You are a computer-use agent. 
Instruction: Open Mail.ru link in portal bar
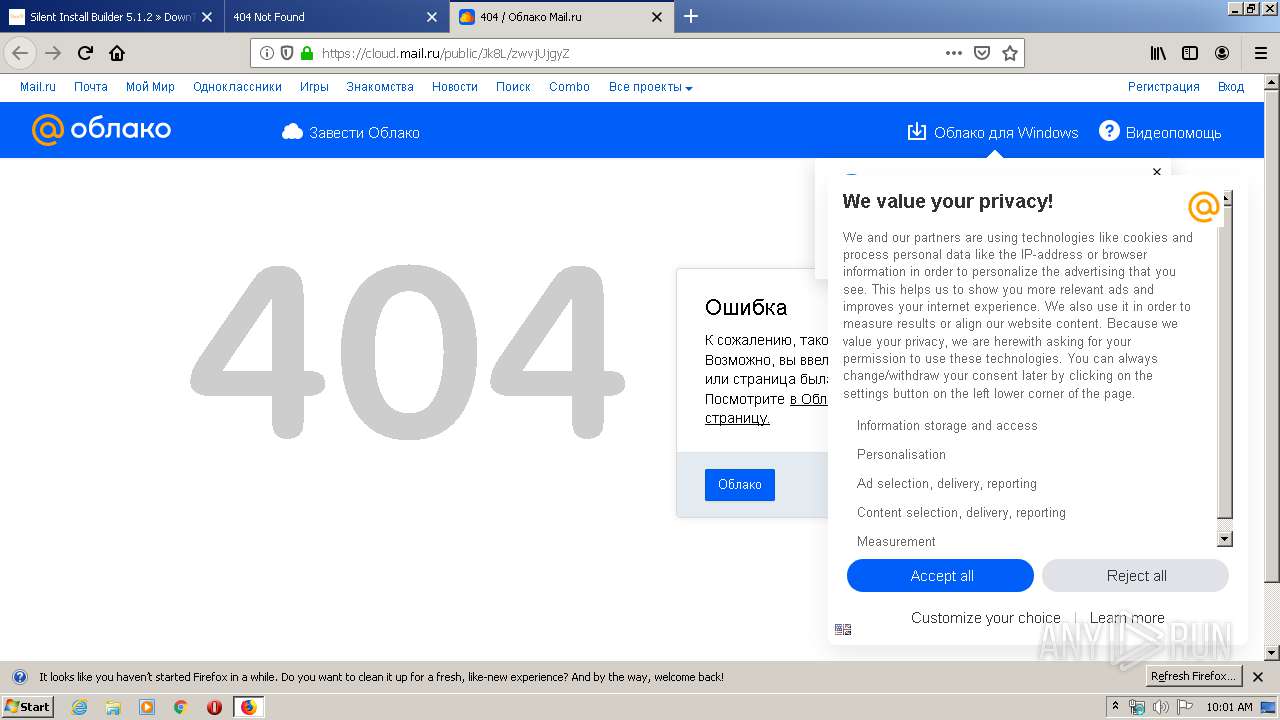[x=38, y=87]
